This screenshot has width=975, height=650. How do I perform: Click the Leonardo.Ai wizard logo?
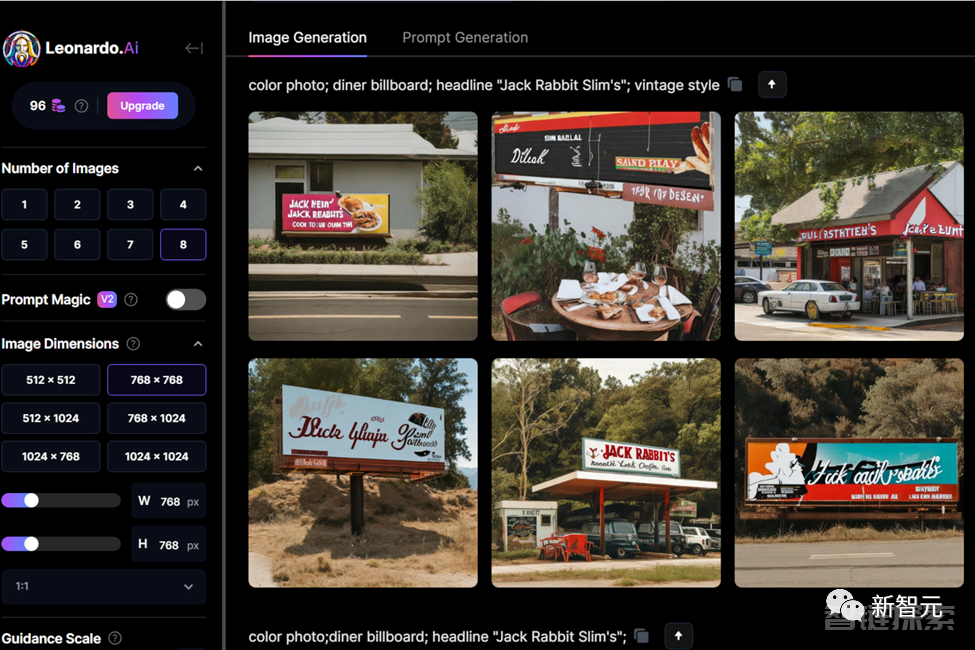tap(22, 49)
